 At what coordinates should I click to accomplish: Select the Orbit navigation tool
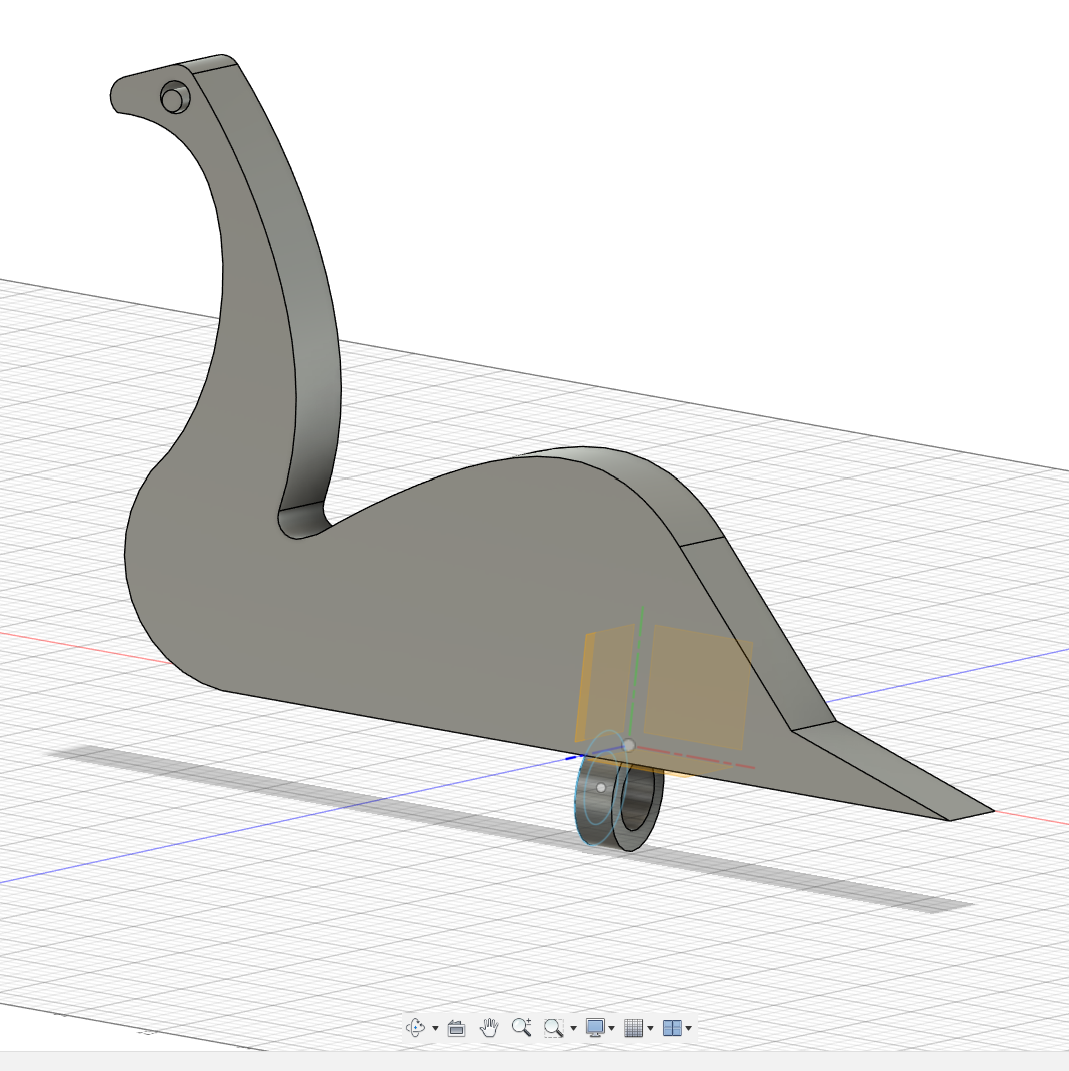click(415, 1027)
